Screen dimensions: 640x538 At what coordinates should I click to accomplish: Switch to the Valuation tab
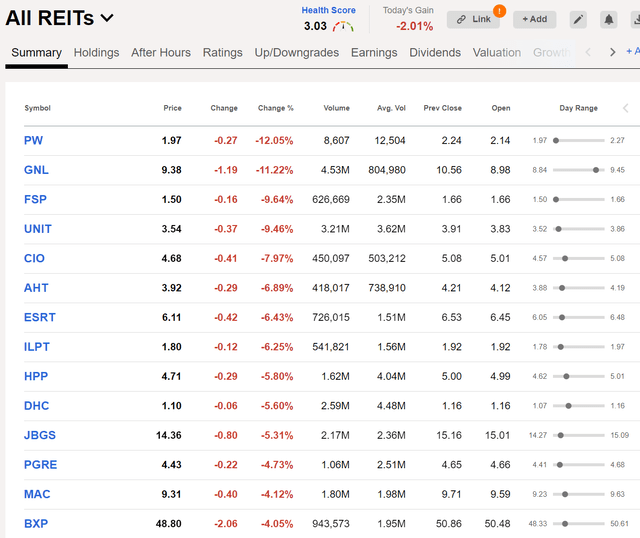coord(497,53)
